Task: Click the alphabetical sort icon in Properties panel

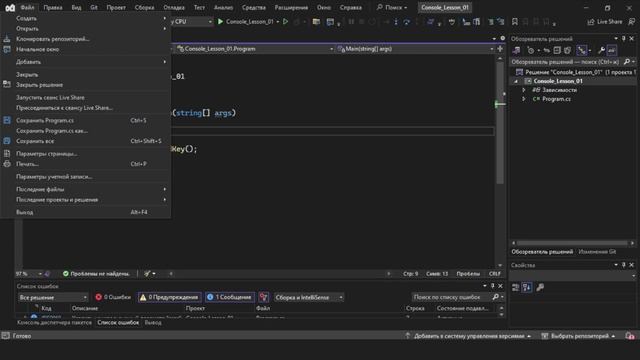Action: (527, 287)
